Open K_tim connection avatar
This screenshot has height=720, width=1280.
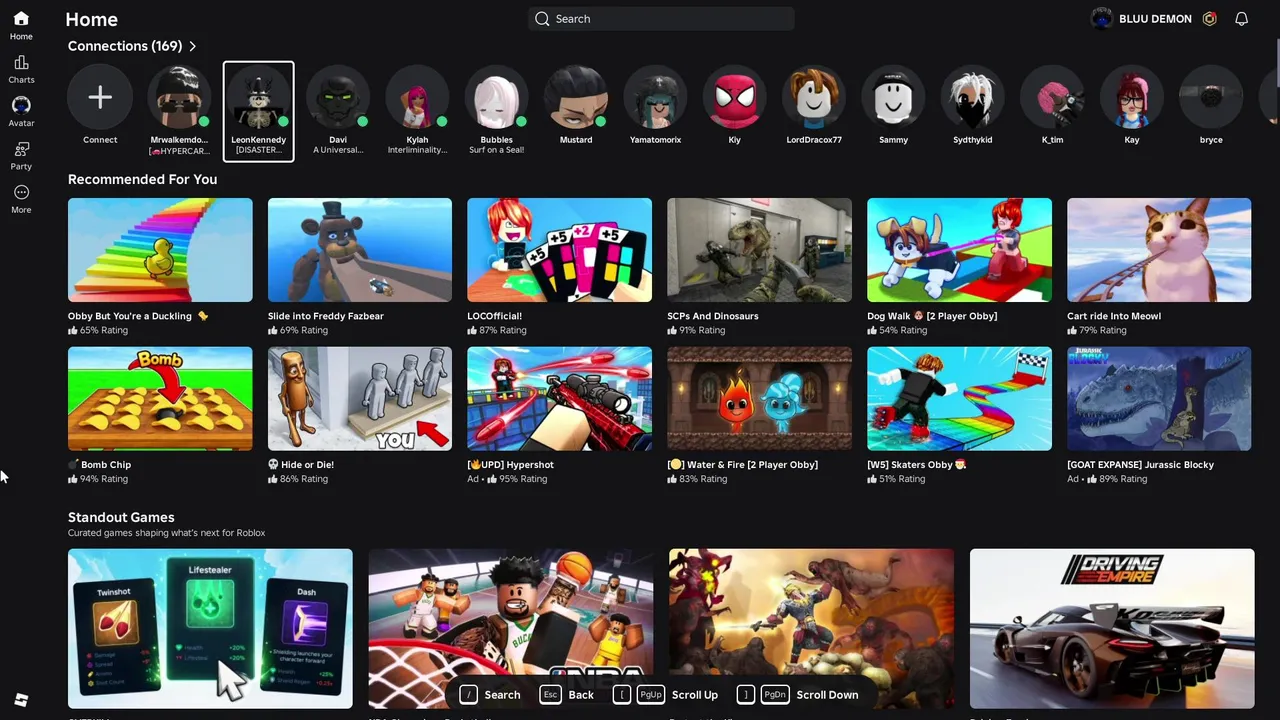(1052, 97)
